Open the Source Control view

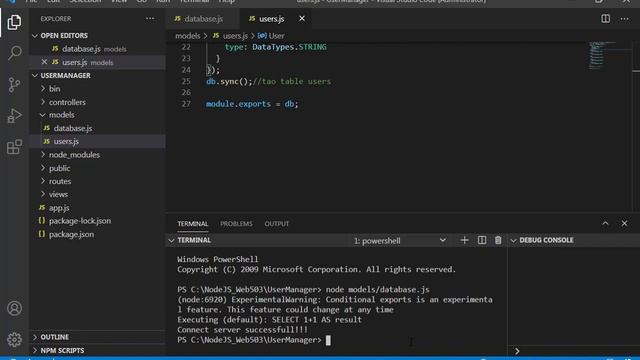tap(14, 84)
